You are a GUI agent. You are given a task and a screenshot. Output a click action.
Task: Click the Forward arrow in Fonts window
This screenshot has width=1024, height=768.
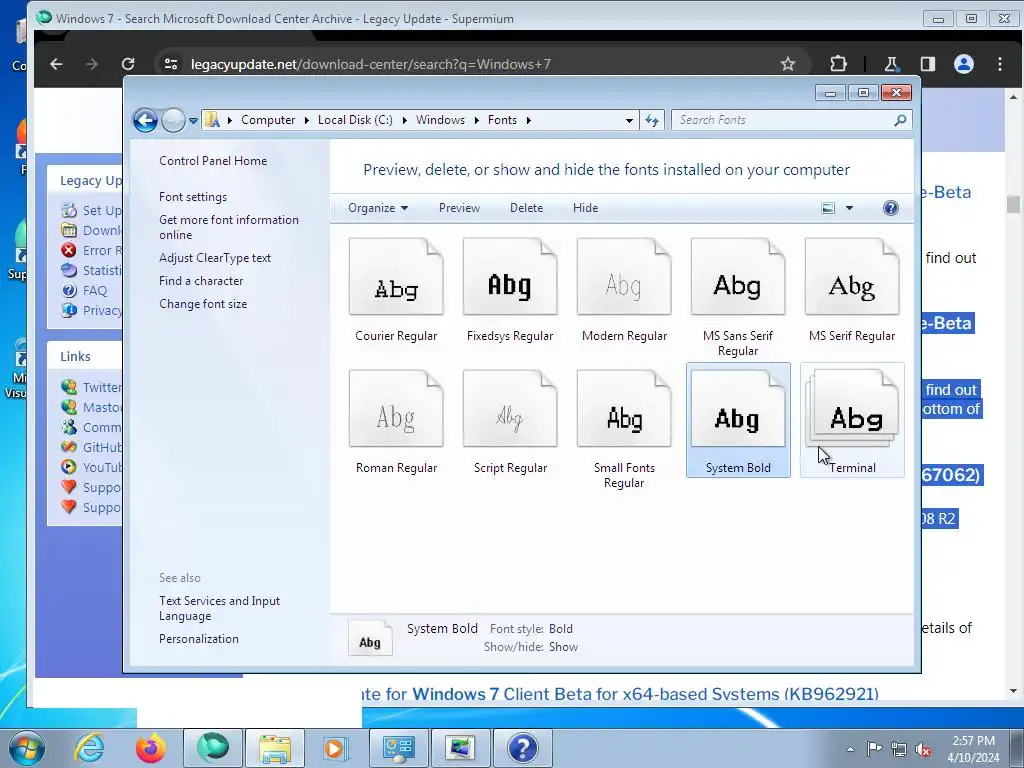click(x=173, y=120)
